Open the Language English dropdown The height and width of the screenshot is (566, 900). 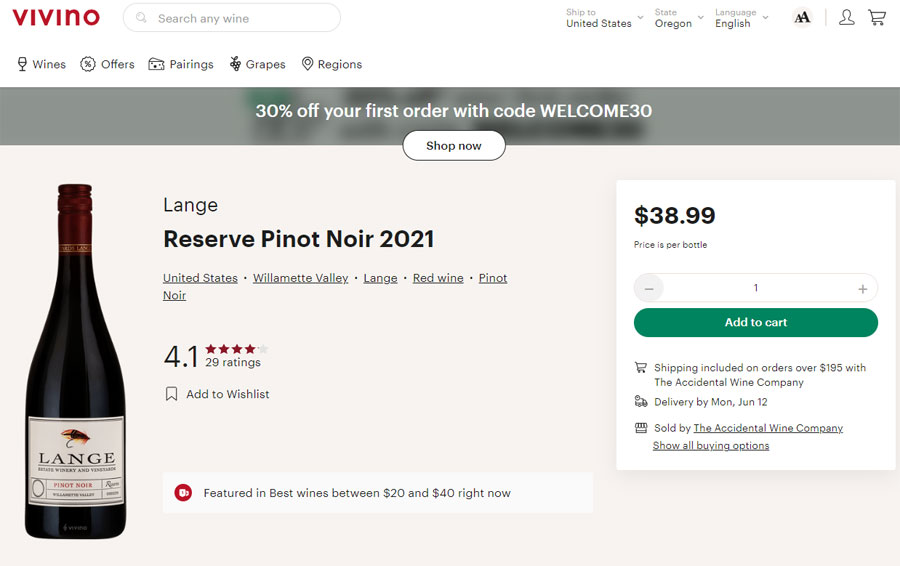(x=742, y=18)
